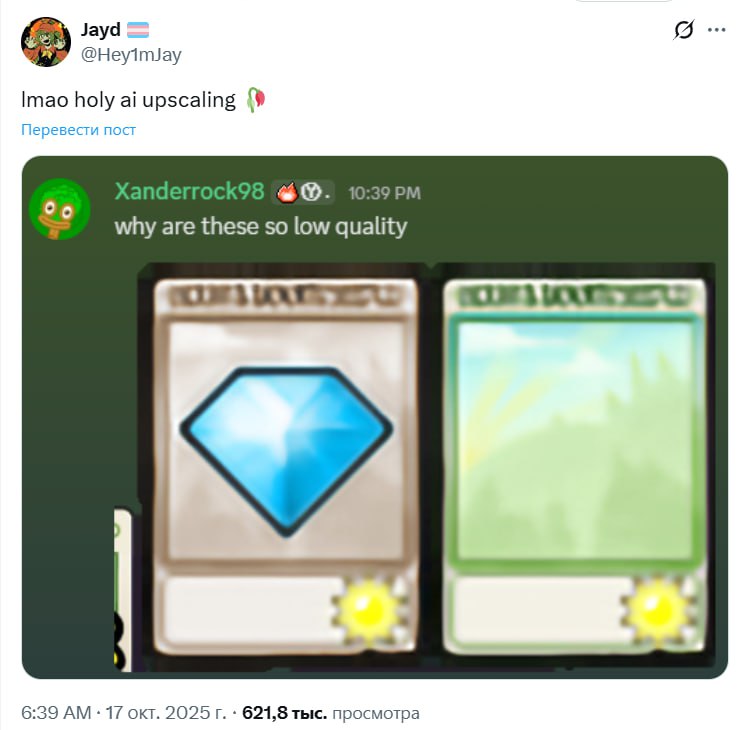Click the wilted rose emoji in the post
The image size is (743, 730).
(256, 100)
